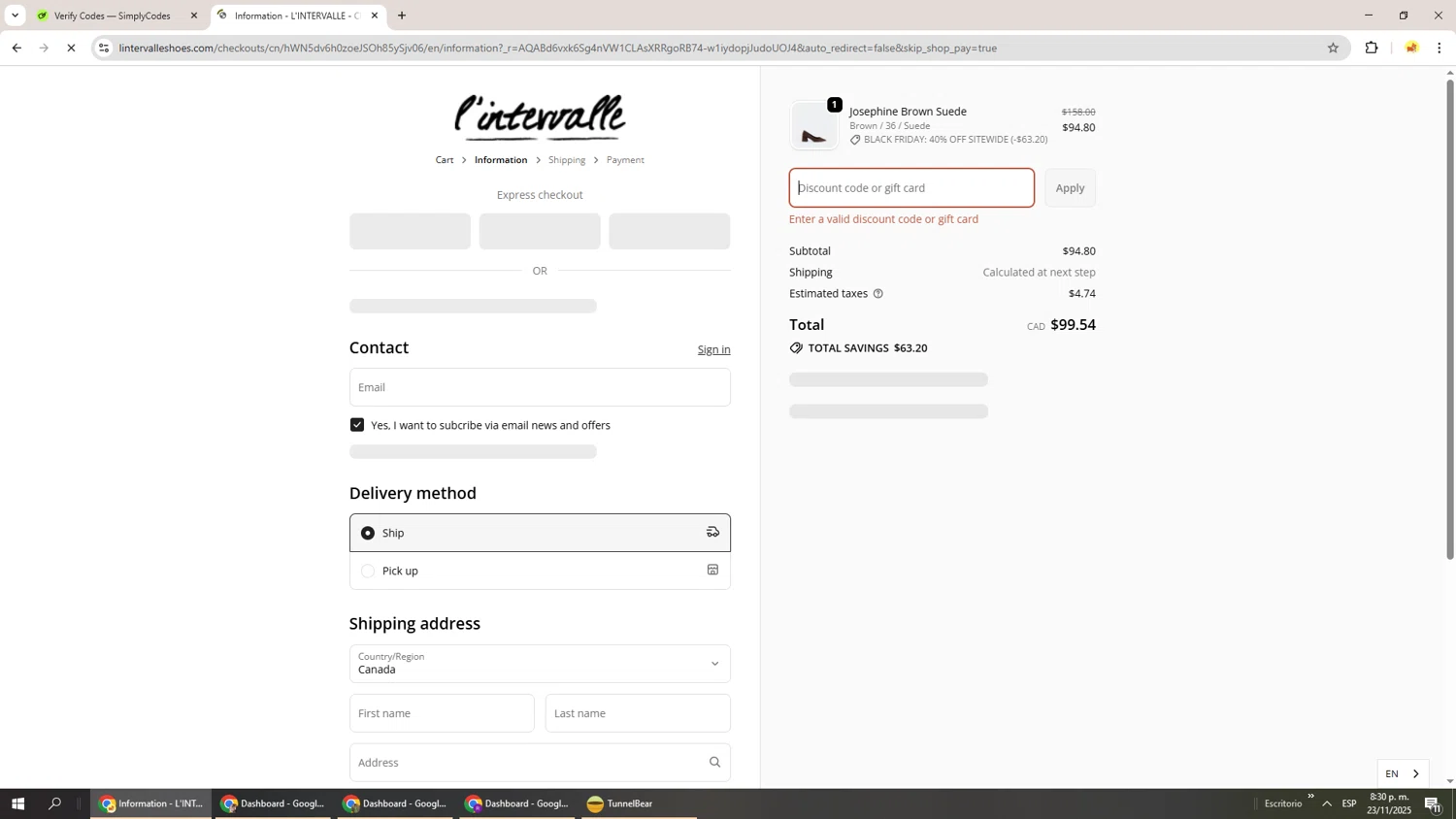Image resolution: width=1456 pixels, height=819 pixels.
Task: Open the EN language selector
Action: coord(1403,773)
